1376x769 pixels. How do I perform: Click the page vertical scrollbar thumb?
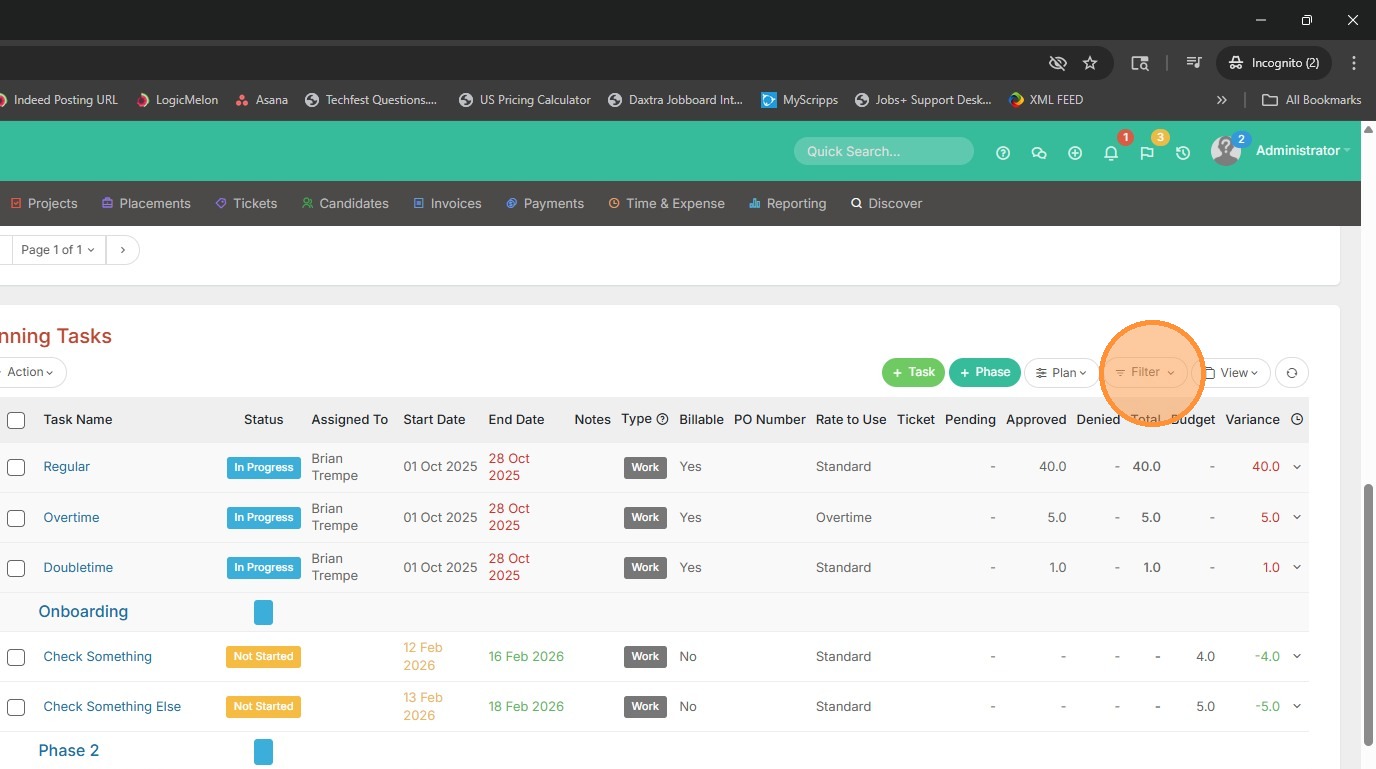(1369, 615)
